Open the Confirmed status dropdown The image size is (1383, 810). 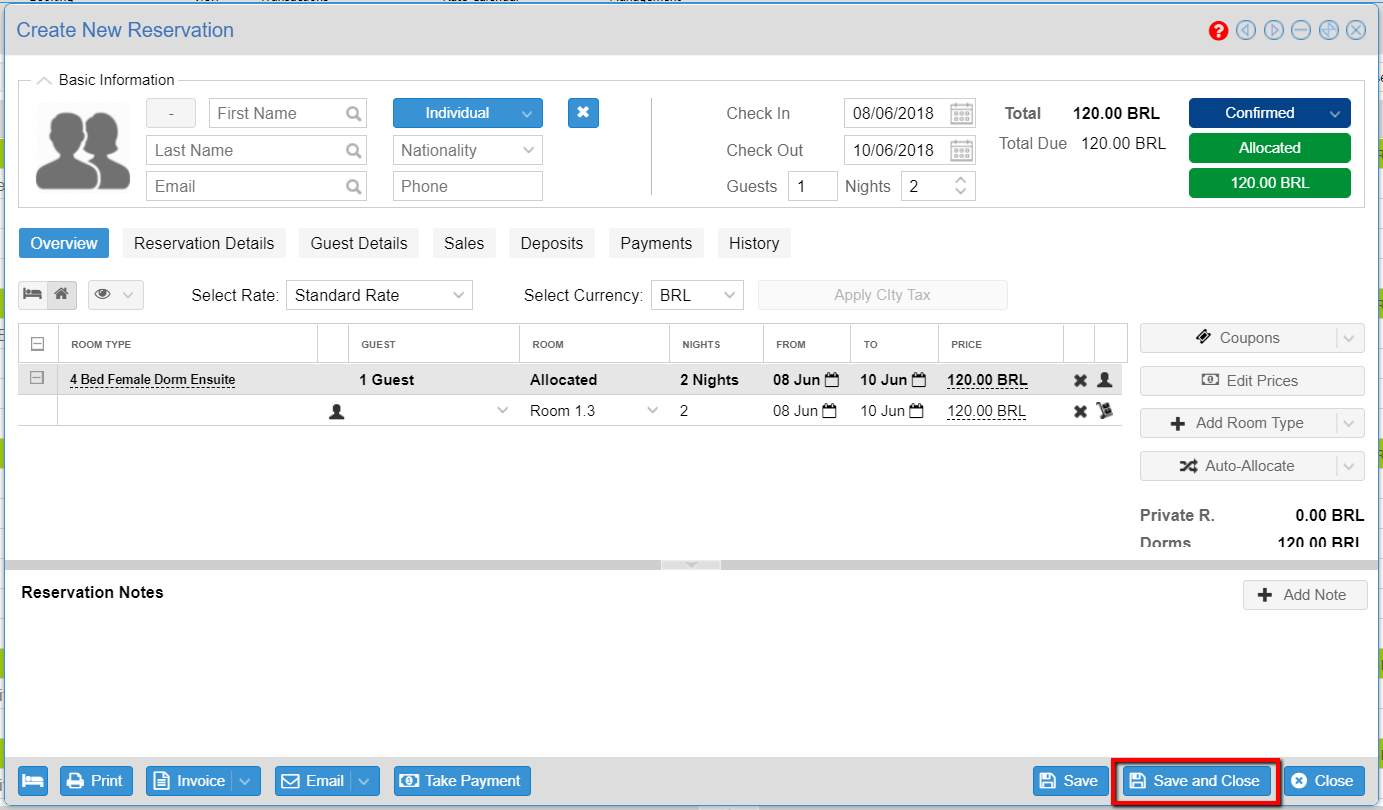[1269, 113]
